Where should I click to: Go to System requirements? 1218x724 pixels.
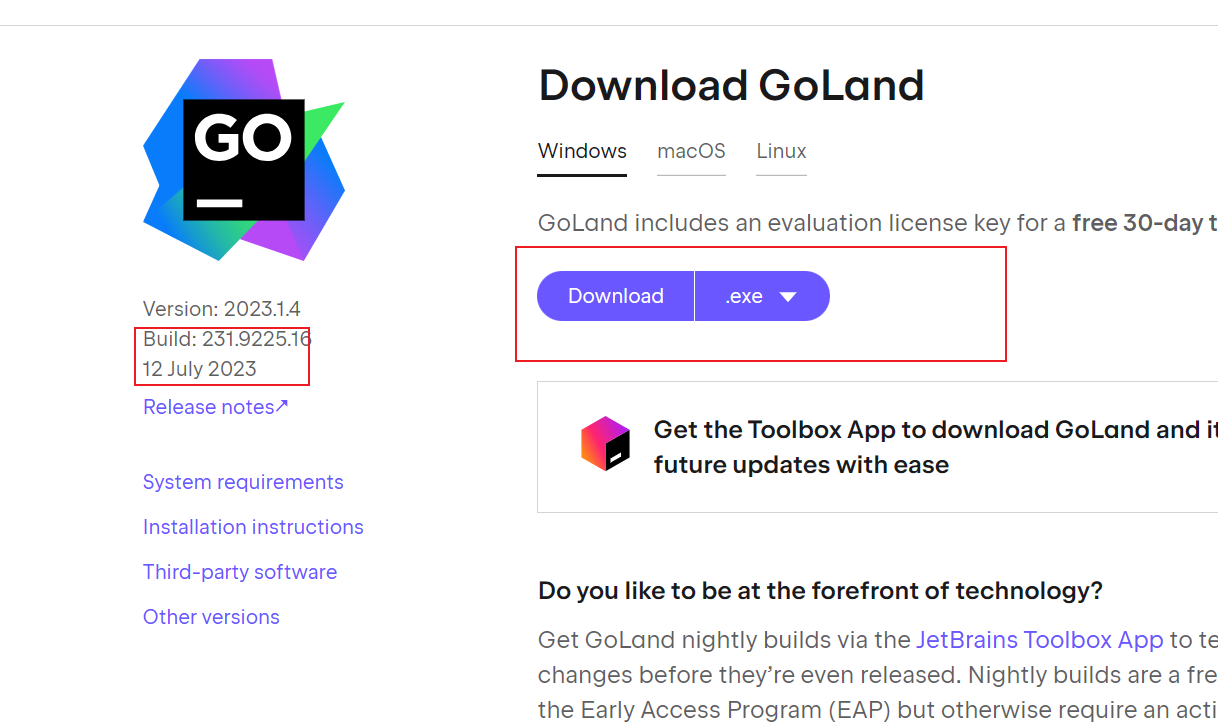(243, 482)
